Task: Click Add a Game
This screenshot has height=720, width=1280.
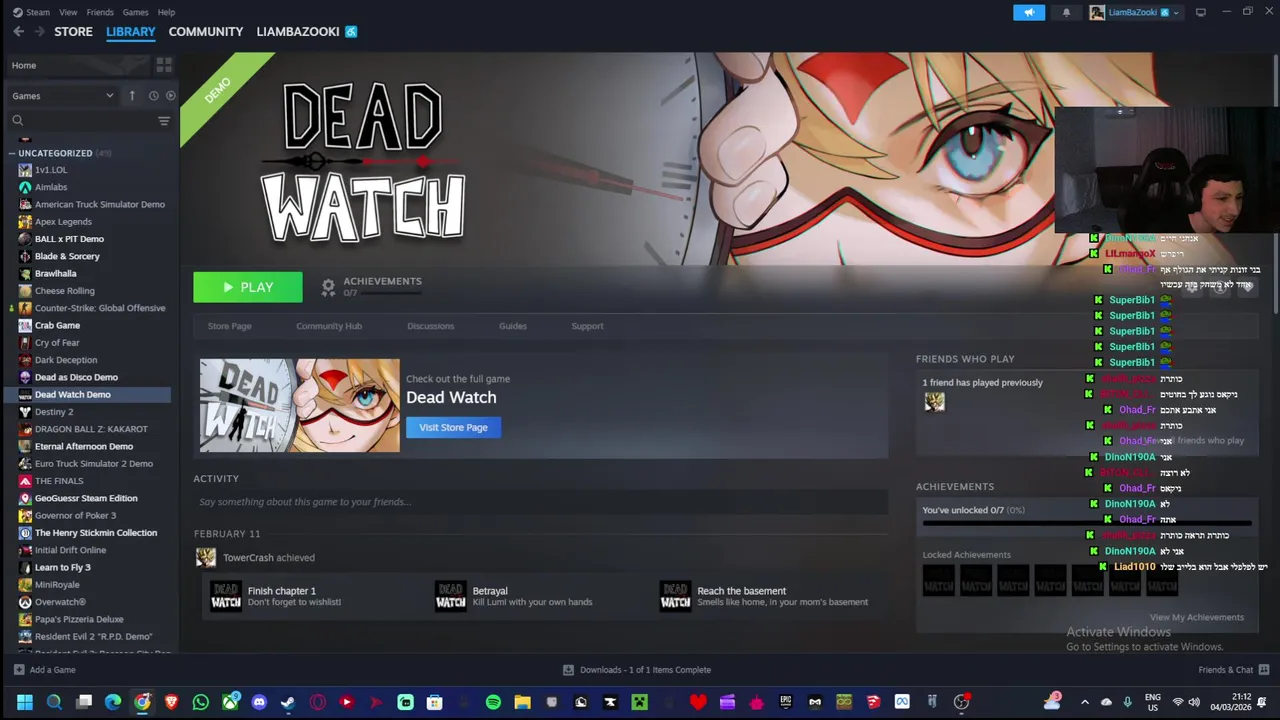Action: click(45, 670)
